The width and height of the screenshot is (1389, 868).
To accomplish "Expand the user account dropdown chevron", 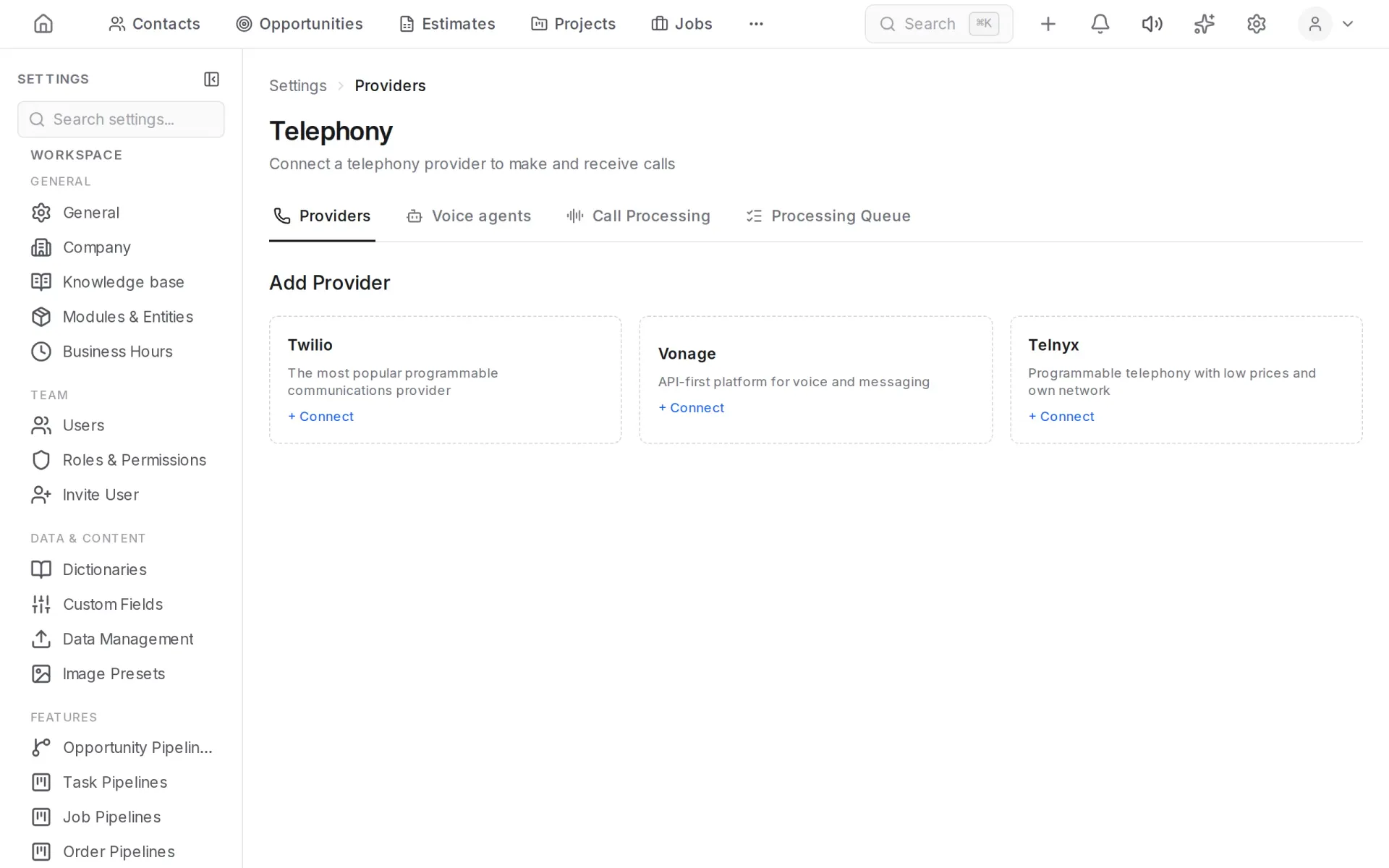I will coord(1347,24).
